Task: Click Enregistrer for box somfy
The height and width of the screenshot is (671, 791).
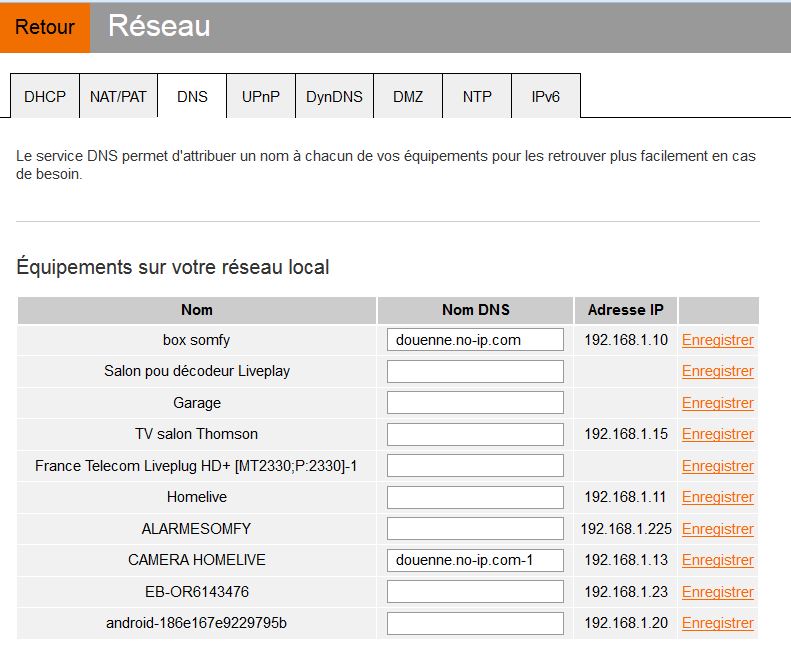Action: click(x=718, y=340)
